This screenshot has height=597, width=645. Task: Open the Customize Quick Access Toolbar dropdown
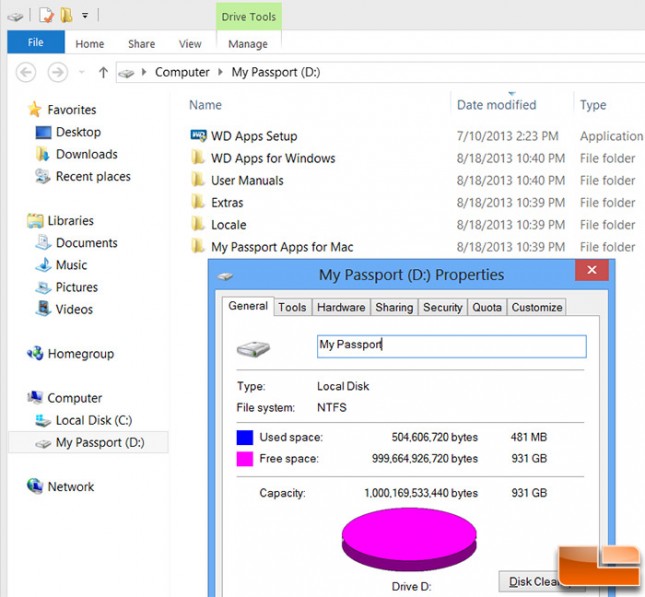click(x=85, y=16)
